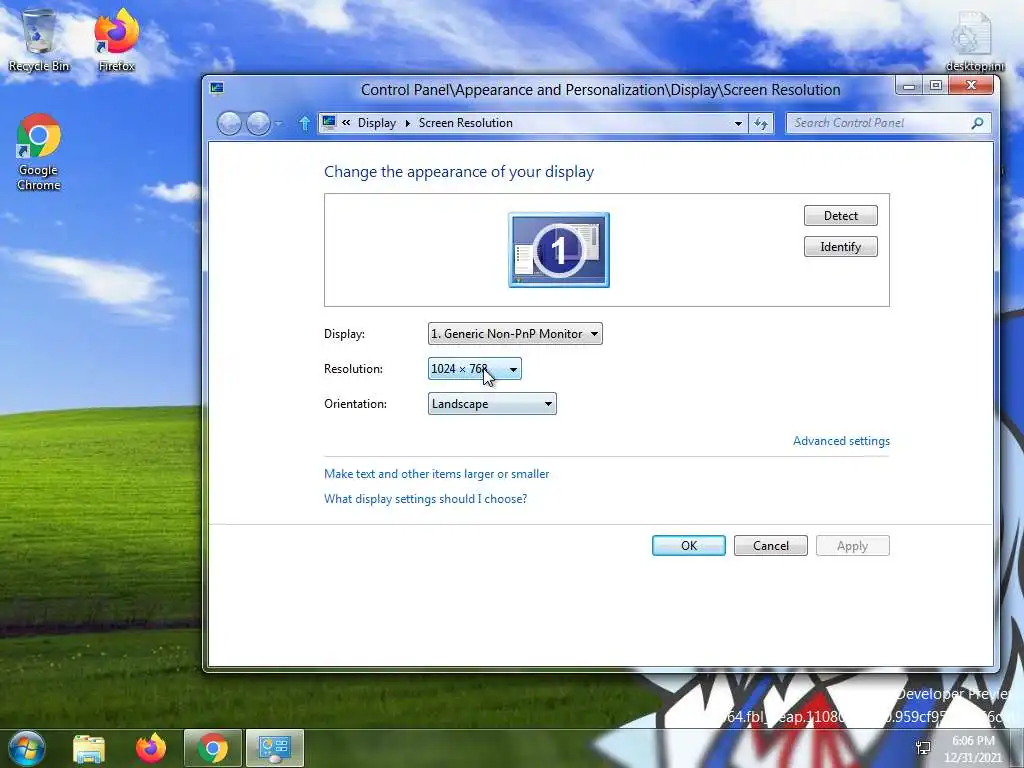Click the up one level arrow
Screen dimensions: 1024x768
pyautogui.click(x=304, y=123)
